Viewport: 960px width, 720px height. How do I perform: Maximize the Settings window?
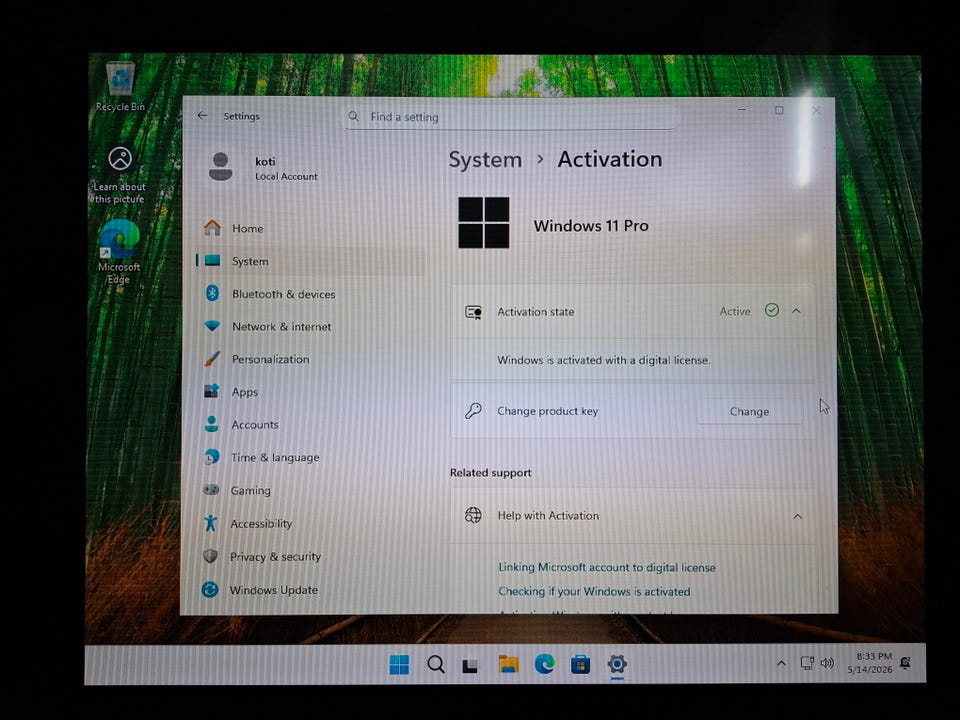tap(779, 110)
